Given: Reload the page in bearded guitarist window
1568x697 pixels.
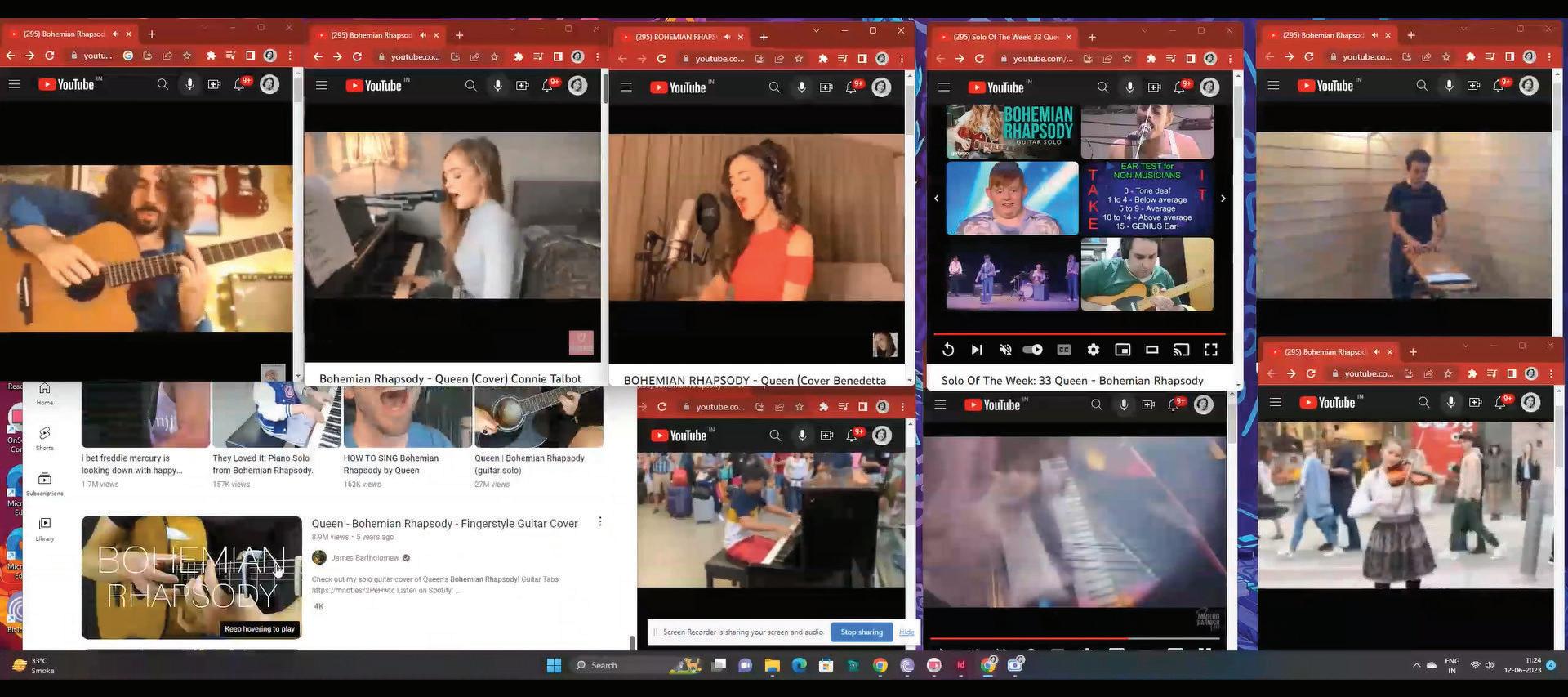Looking at the screenshot, I should (50, 56).
